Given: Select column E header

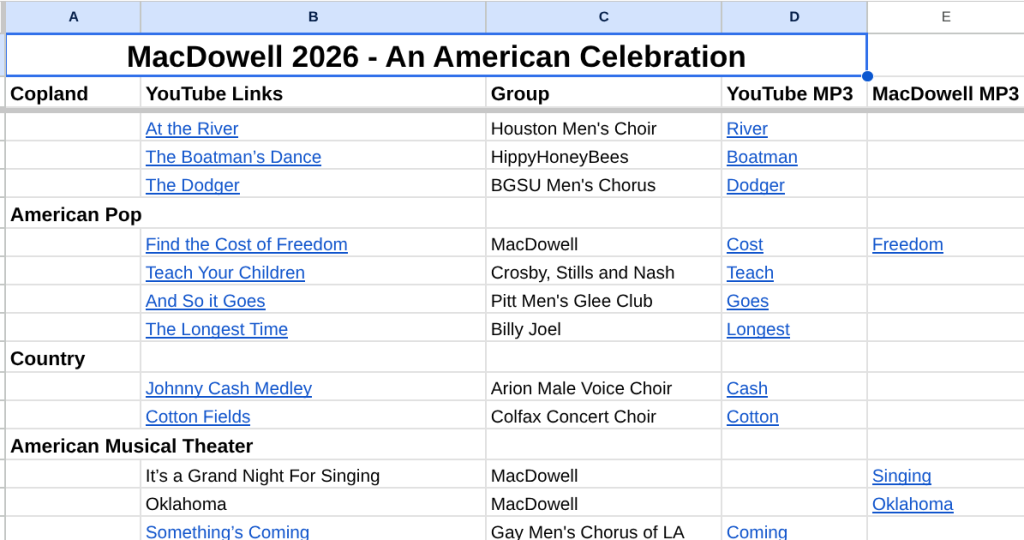Looking at the screenshot, I should (945, 17).
